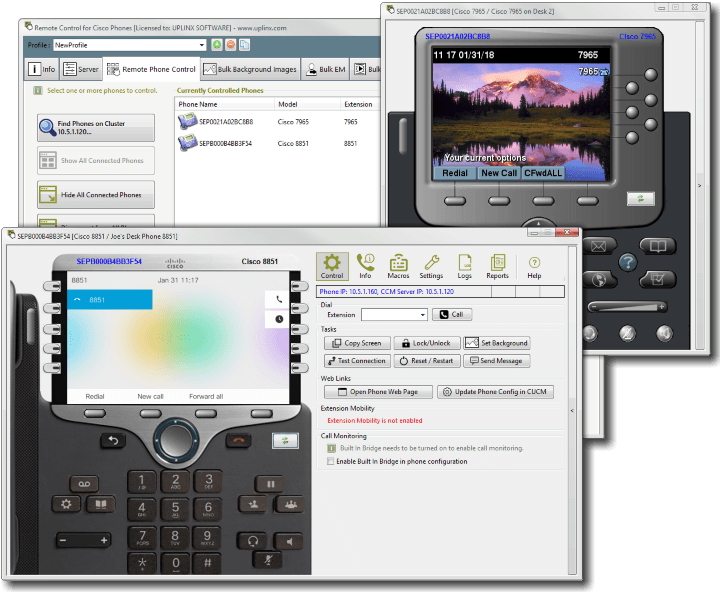Screen dimensions: 720x592
Task: Enable Built In Bridge in phone configuration checkbox
Action: click(x=330, y=461)
